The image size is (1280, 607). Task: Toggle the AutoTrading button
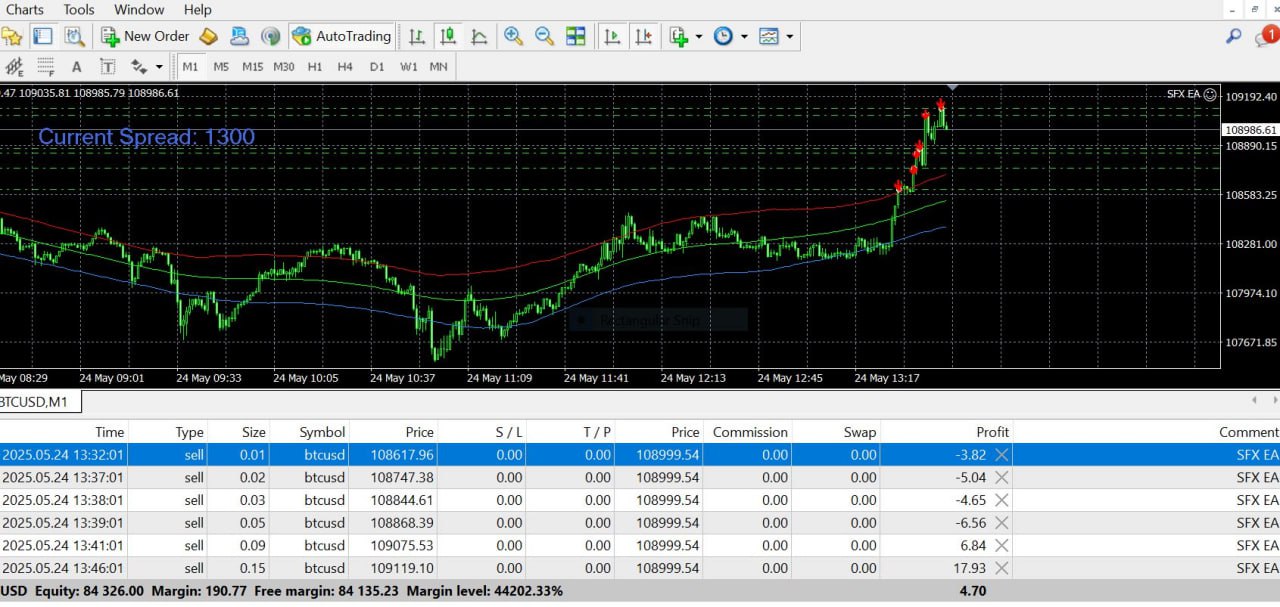click(341, 36)
